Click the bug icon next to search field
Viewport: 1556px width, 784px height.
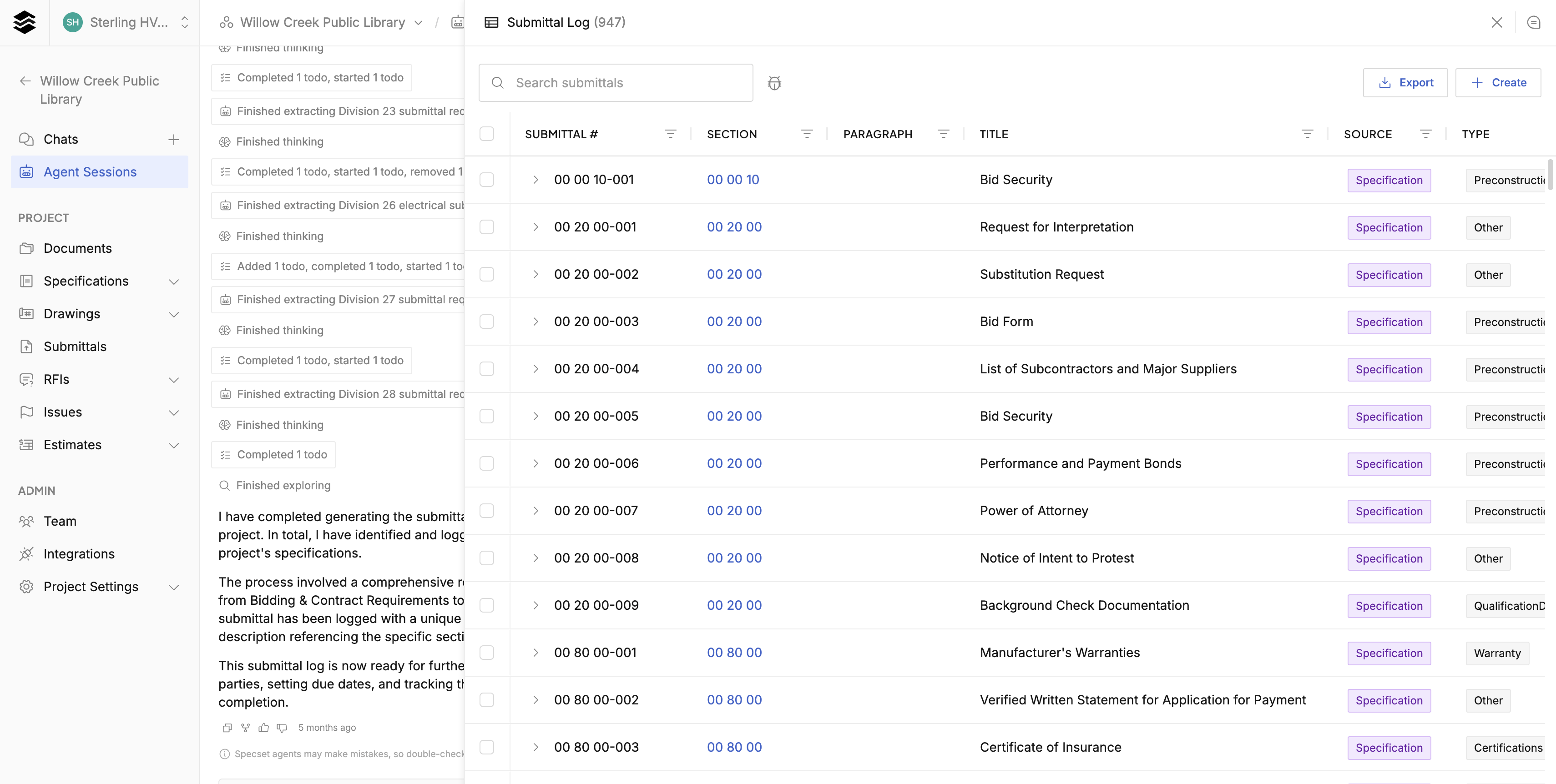774,83
